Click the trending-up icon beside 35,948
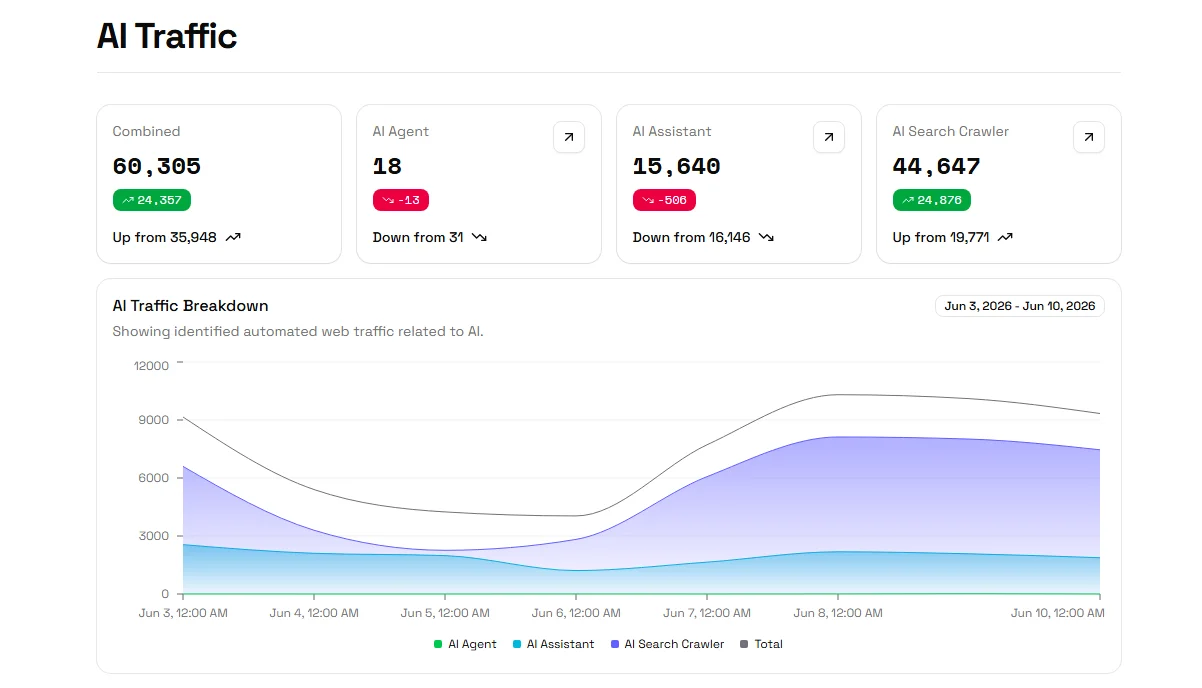 coord(233,238)
